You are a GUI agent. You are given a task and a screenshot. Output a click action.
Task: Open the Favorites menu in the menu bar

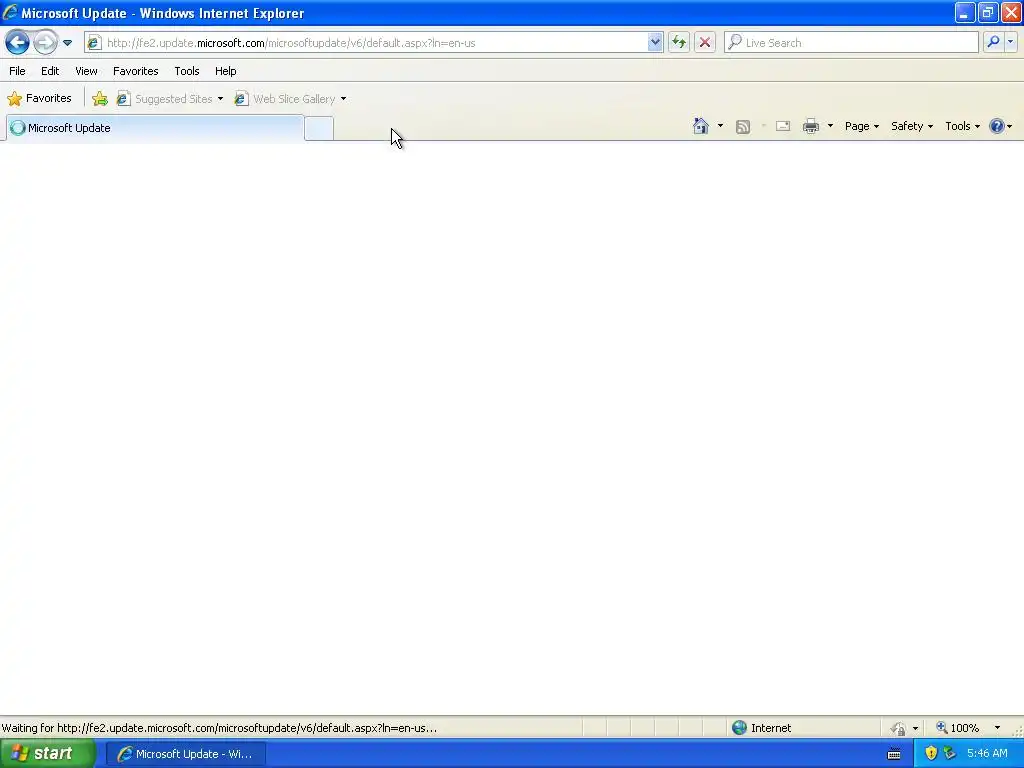point(135,71)
